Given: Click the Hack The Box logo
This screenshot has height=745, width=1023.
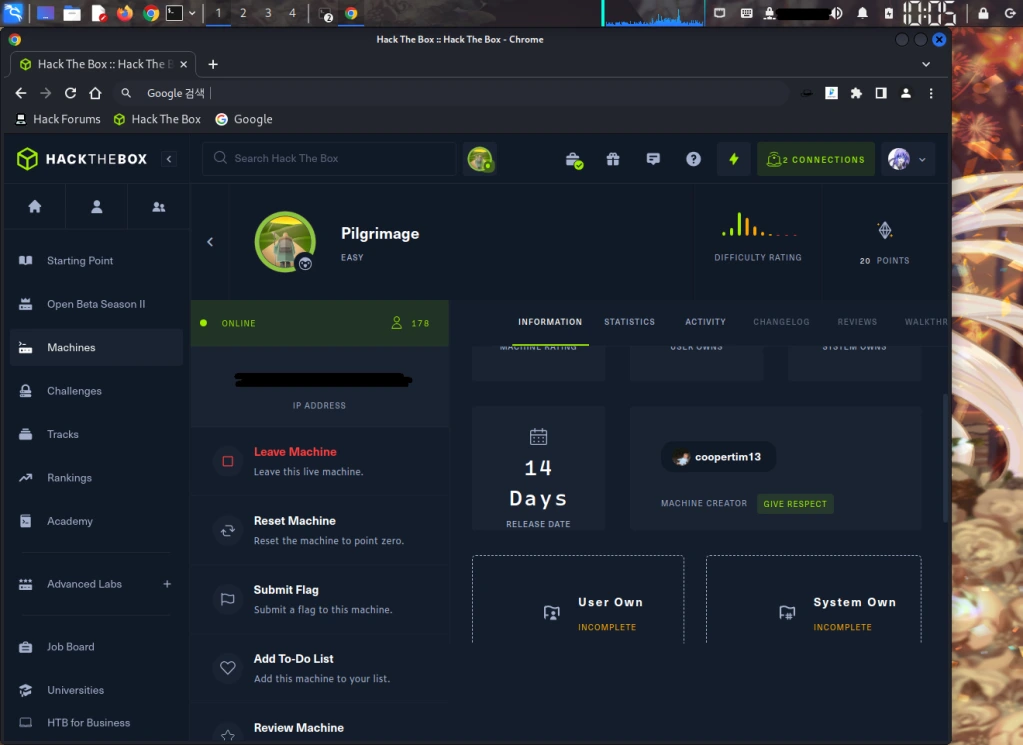Looking at the screenshot, I should coord(82,159).
